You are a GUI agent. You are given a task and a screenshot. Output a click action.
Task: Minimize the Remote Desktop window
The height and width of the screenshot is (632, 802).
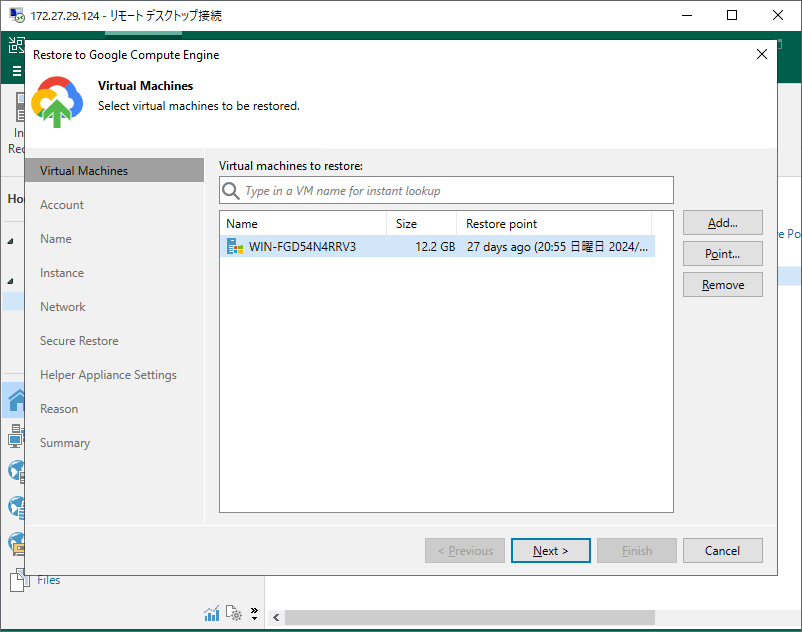687,15
